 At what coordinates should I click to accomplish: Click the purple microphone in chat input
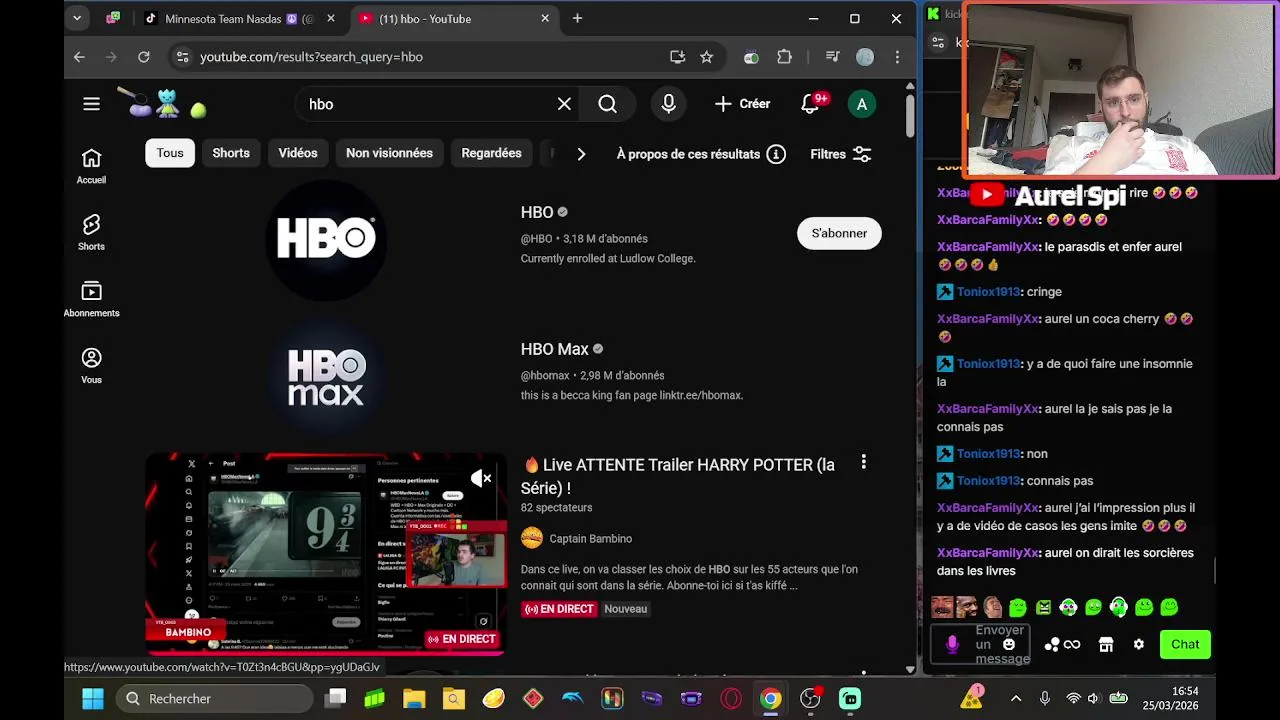[x=952, y=645]
